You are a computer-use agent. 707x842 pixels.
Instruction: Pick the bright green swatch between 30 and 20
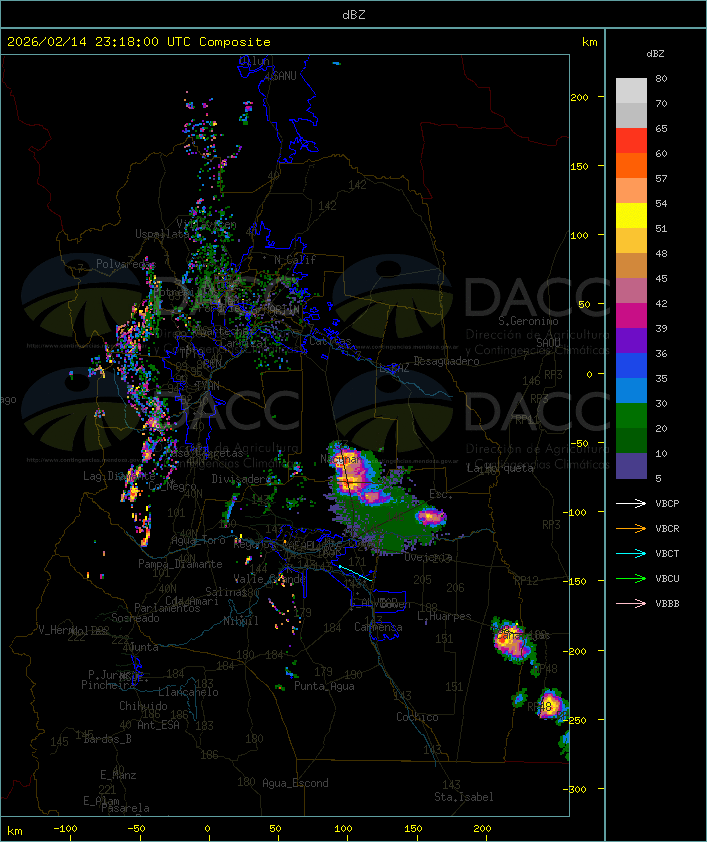point(631,415)
